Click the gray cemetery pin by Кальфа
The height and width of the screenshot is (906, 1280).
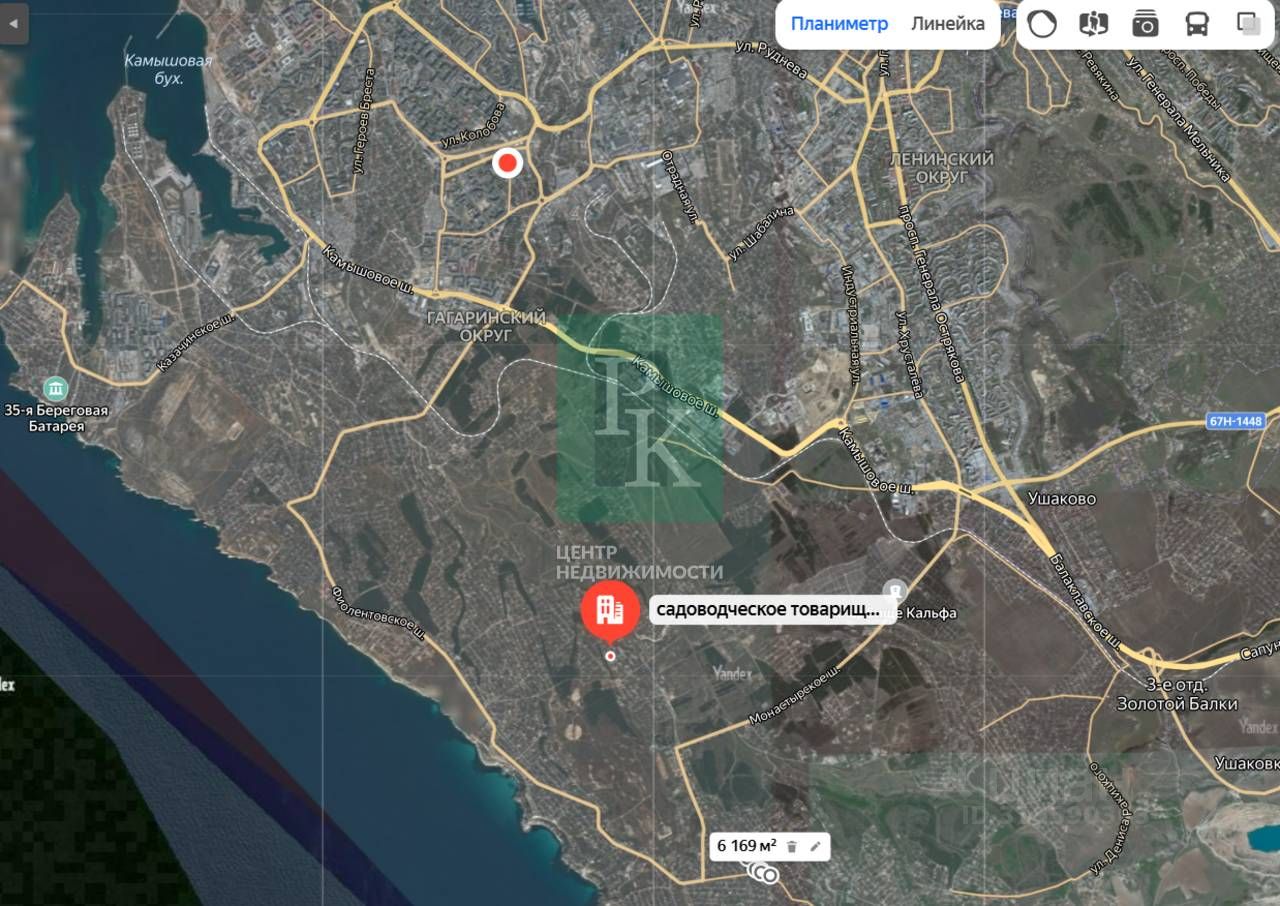tap(895, 592)
